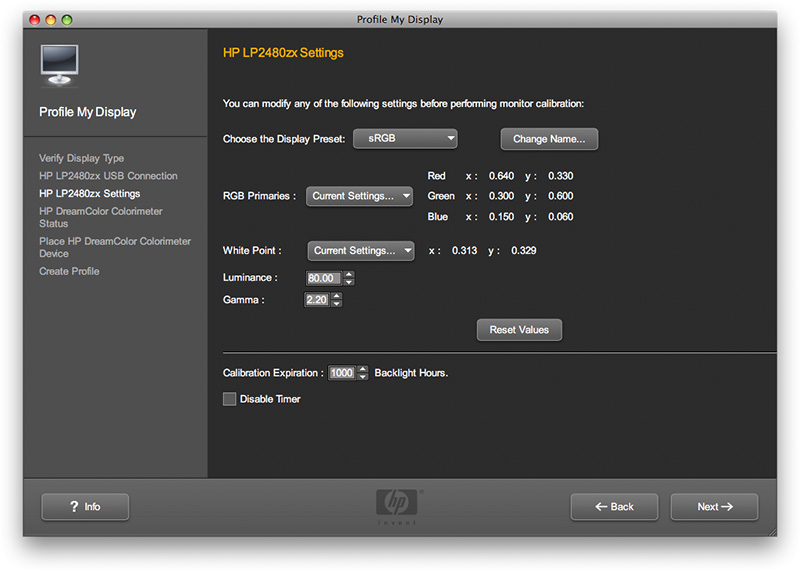Select HP DreamColor Colorimeter Status step
This screenshot has width=800, height=571.
tap(101, 217)
